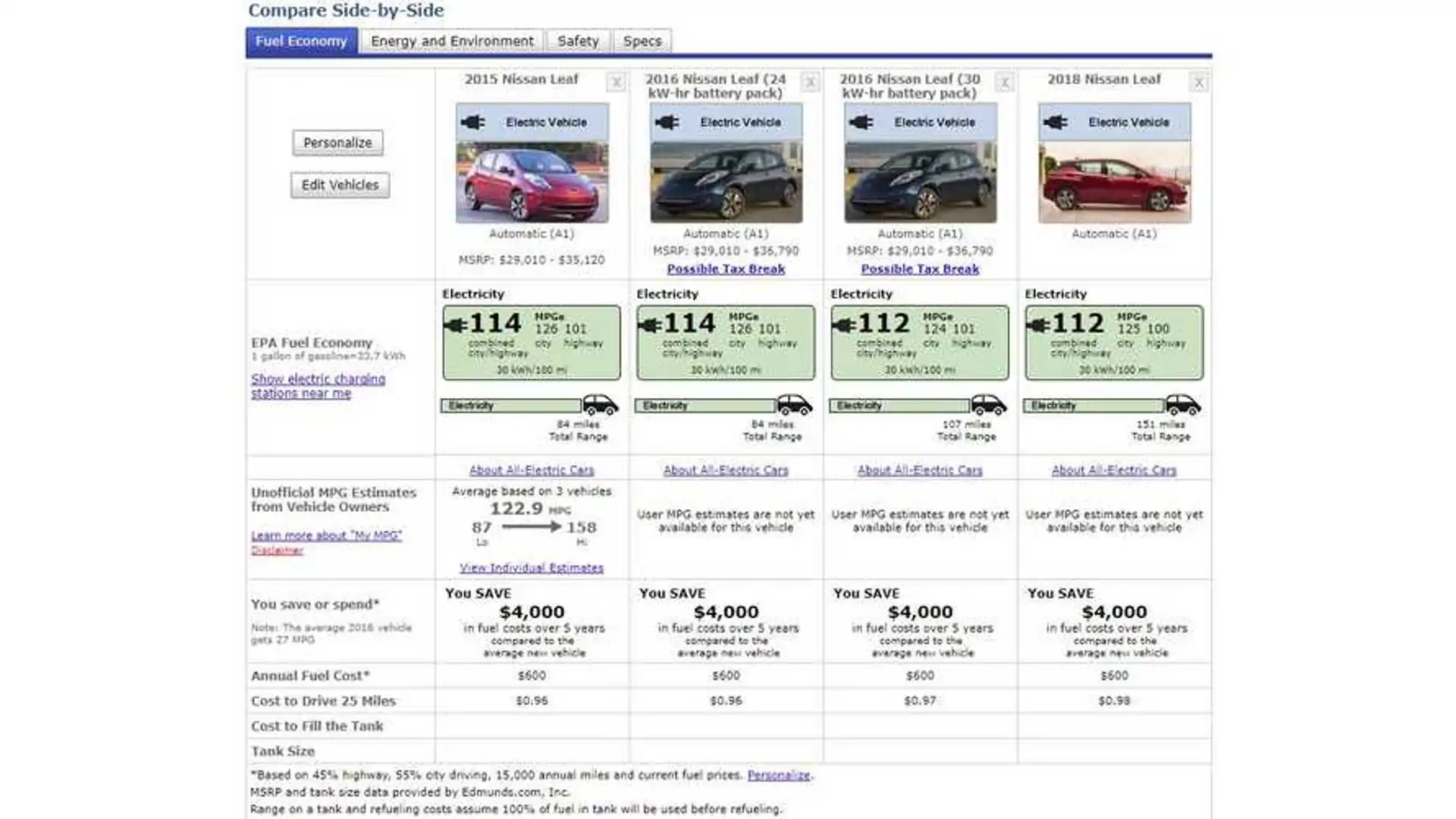Click the Tank Size row label

[x=283, y=751]
